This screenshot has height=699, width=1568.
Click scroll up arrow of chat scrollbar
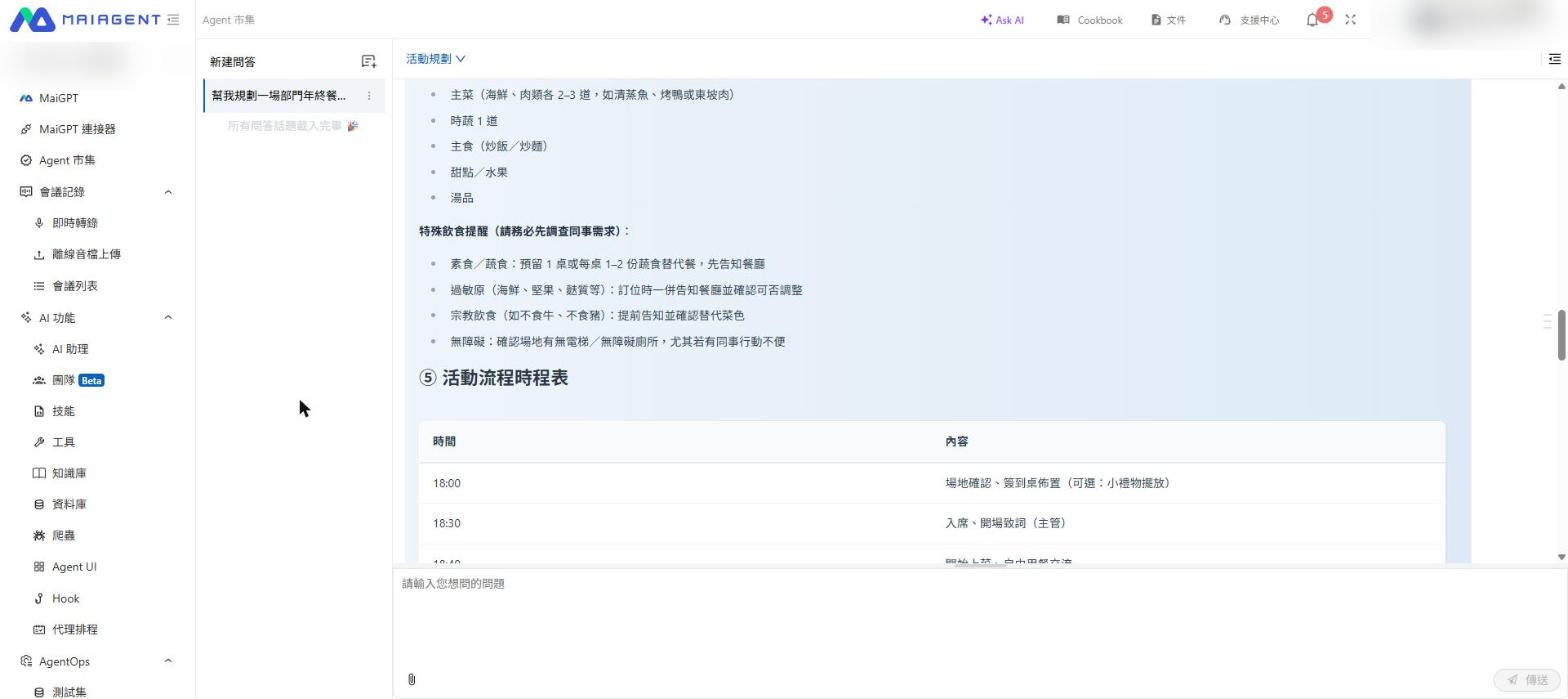(1561, 87)
